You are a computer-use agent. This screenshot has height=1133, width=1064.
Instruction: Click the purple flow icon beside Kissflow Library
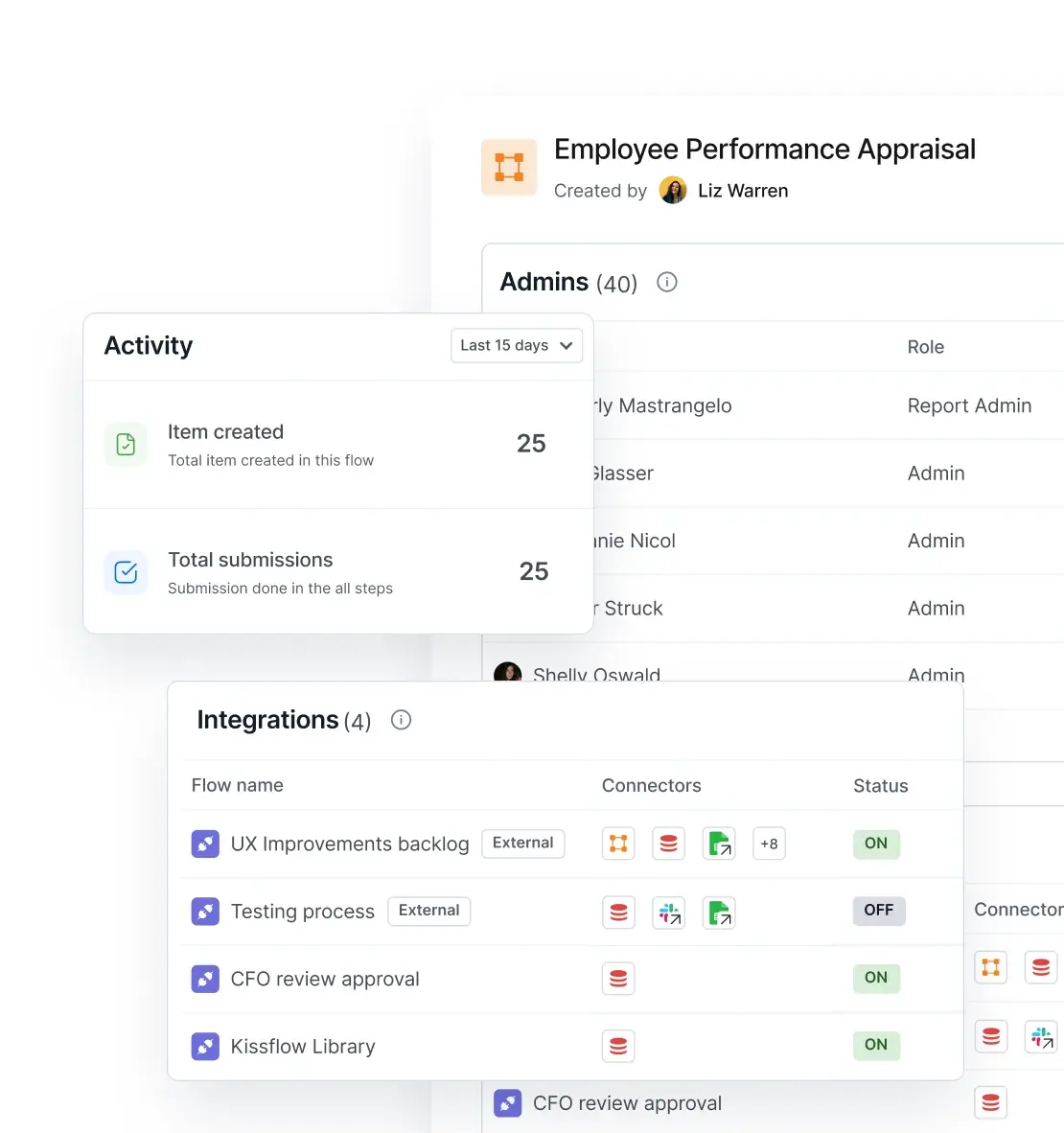(x=205, y=1046)
